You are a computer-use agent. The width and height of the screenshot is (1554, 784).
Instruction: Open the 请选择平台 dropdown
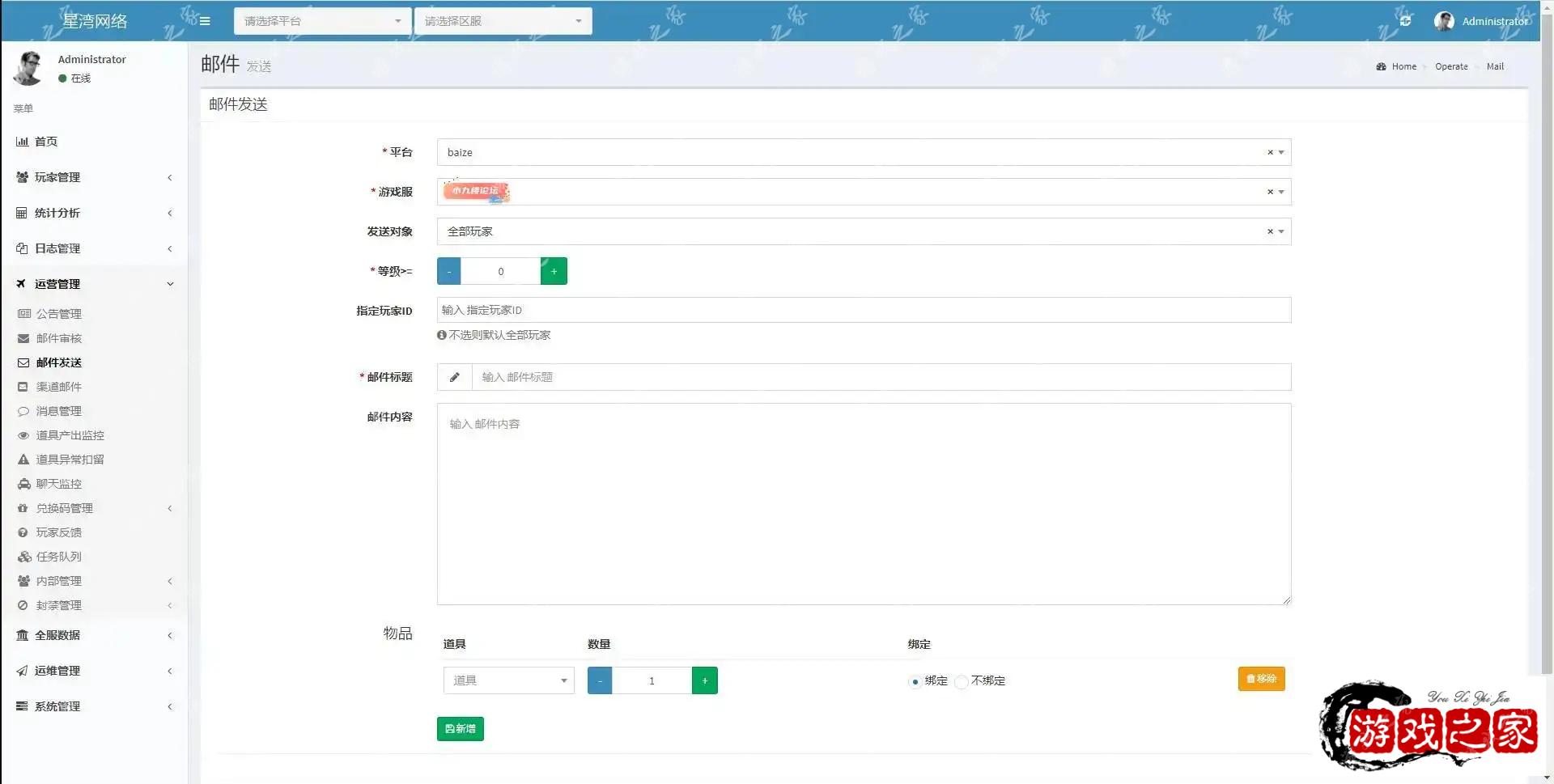click(x=322, y=21)
